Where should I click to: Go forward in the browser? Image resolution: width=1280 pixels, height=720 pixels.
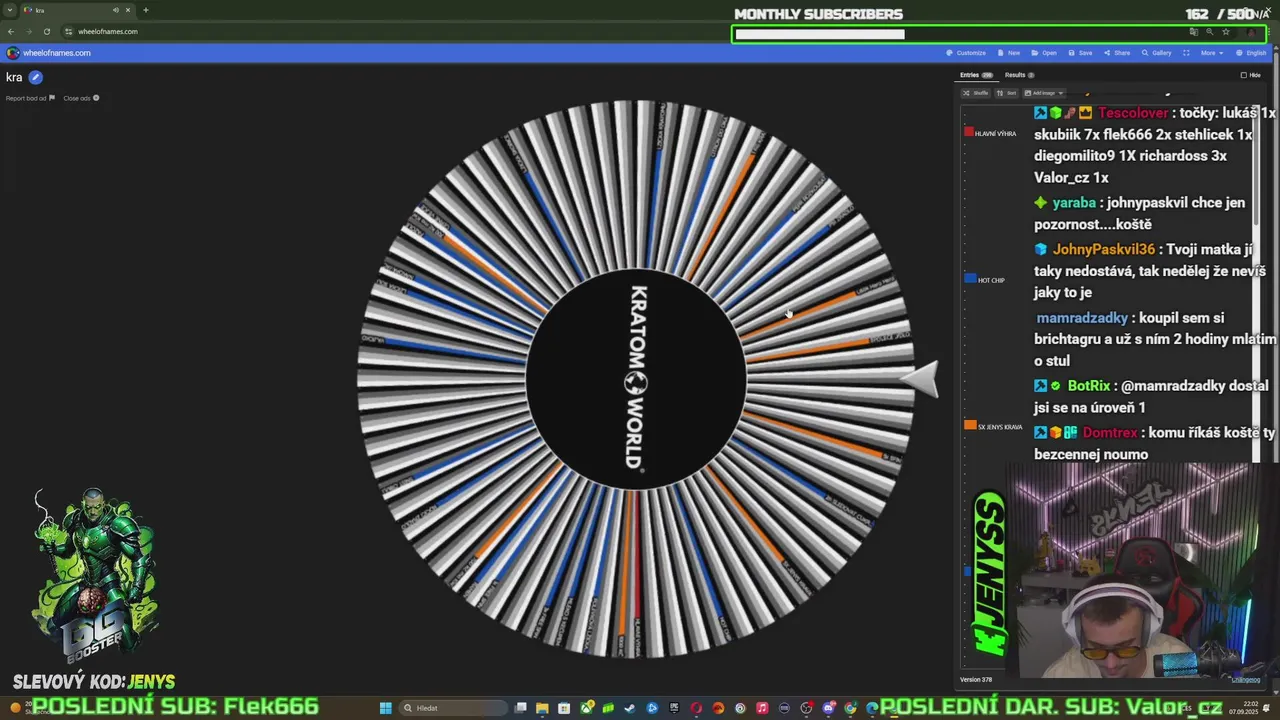[28, 31]
